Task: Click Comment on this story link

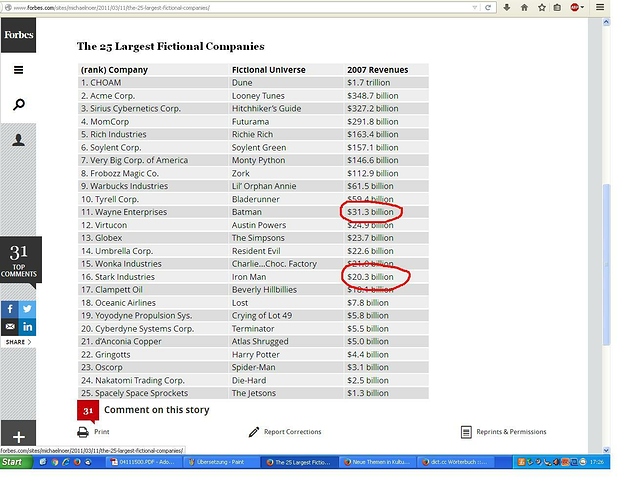Action: [x=157, y=410]
